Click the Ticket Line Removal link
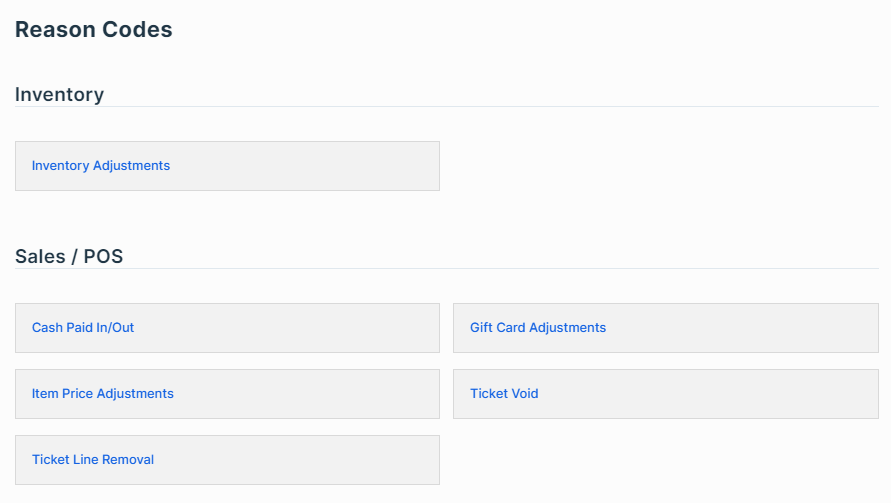The height and width of the screenshot is (503, 891). point(93,459)
